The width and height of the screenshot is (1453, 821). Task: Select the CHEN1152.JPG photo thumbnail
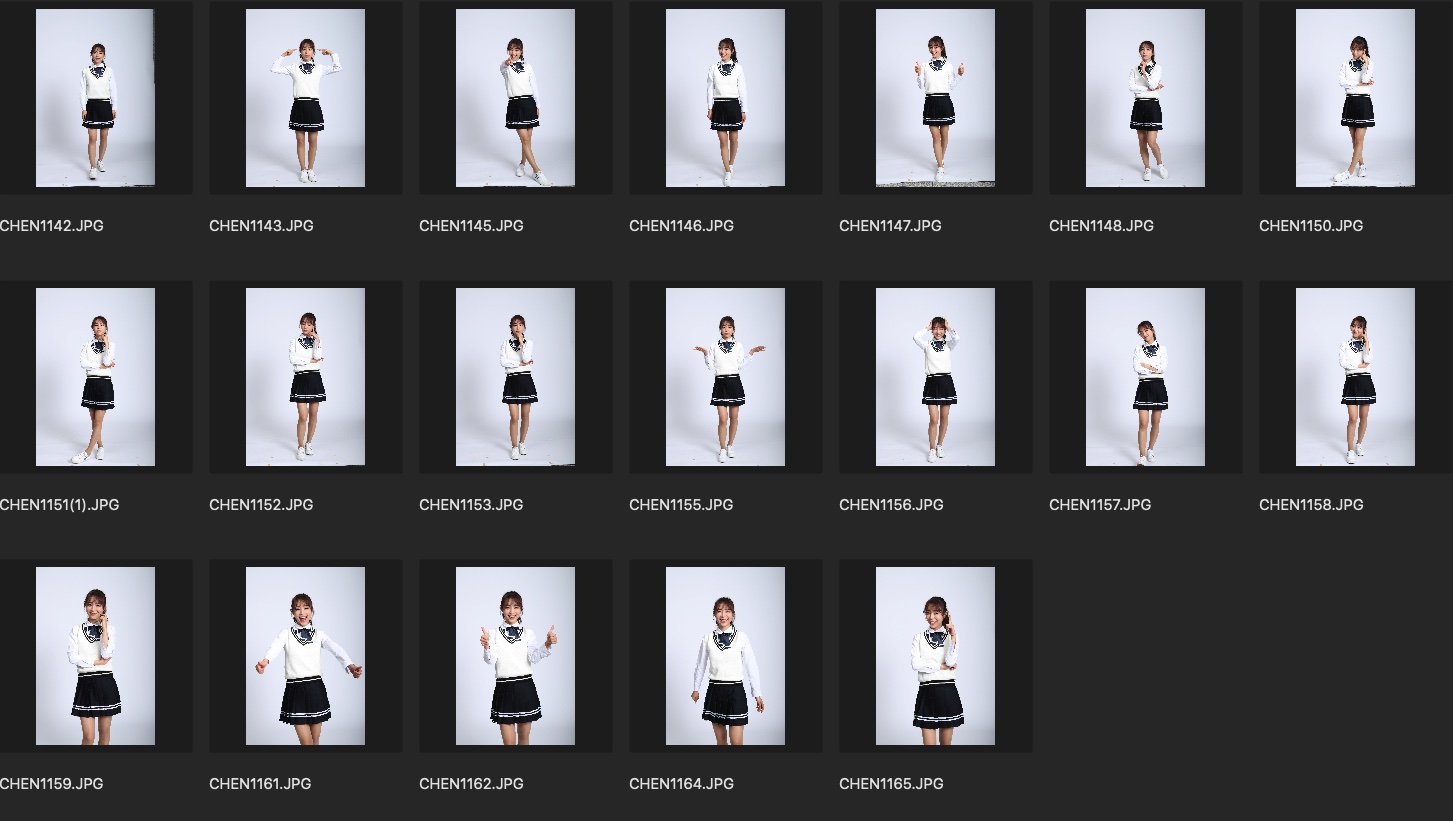coord(305,377)
